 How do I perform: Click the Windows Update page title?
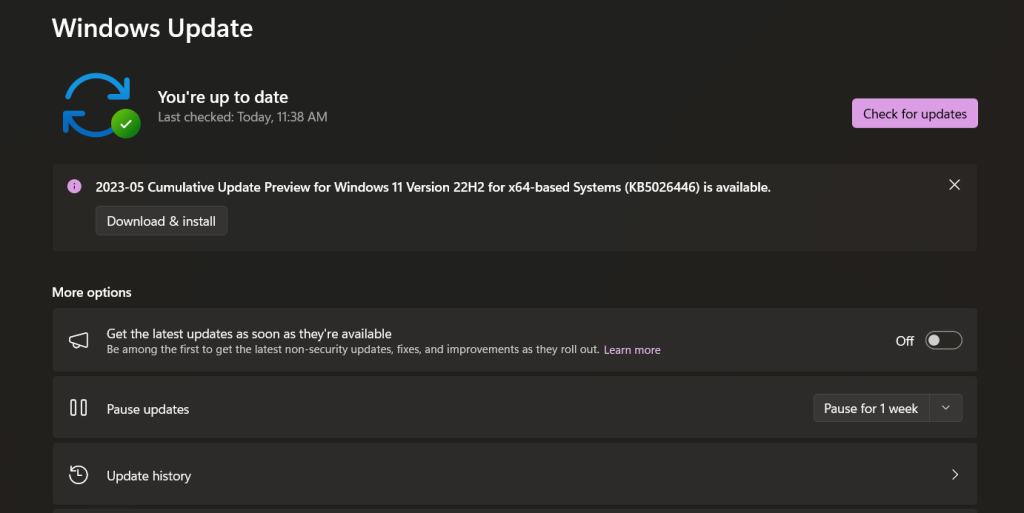[x=152, y=28]
